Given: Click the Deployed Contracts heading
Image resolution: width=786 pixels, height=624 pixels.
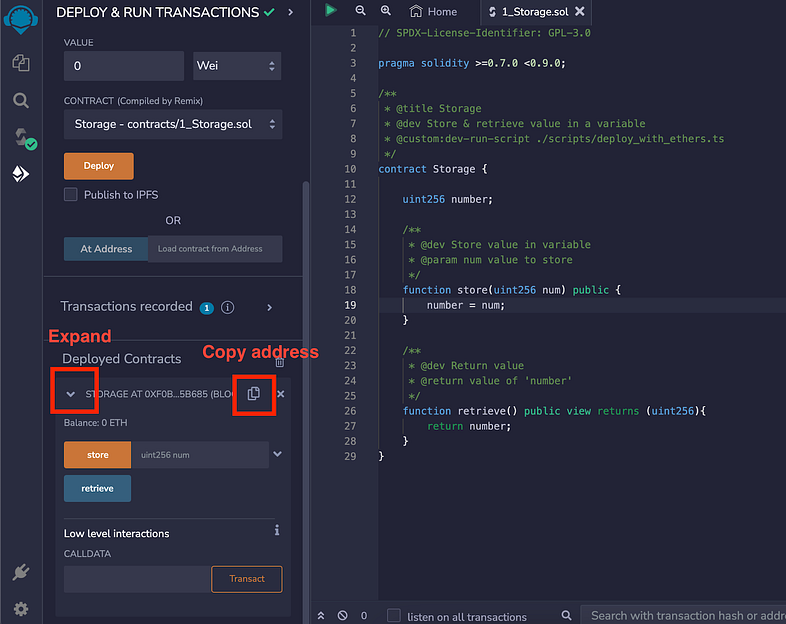Looking at the screenshot, I should [122, 359].
